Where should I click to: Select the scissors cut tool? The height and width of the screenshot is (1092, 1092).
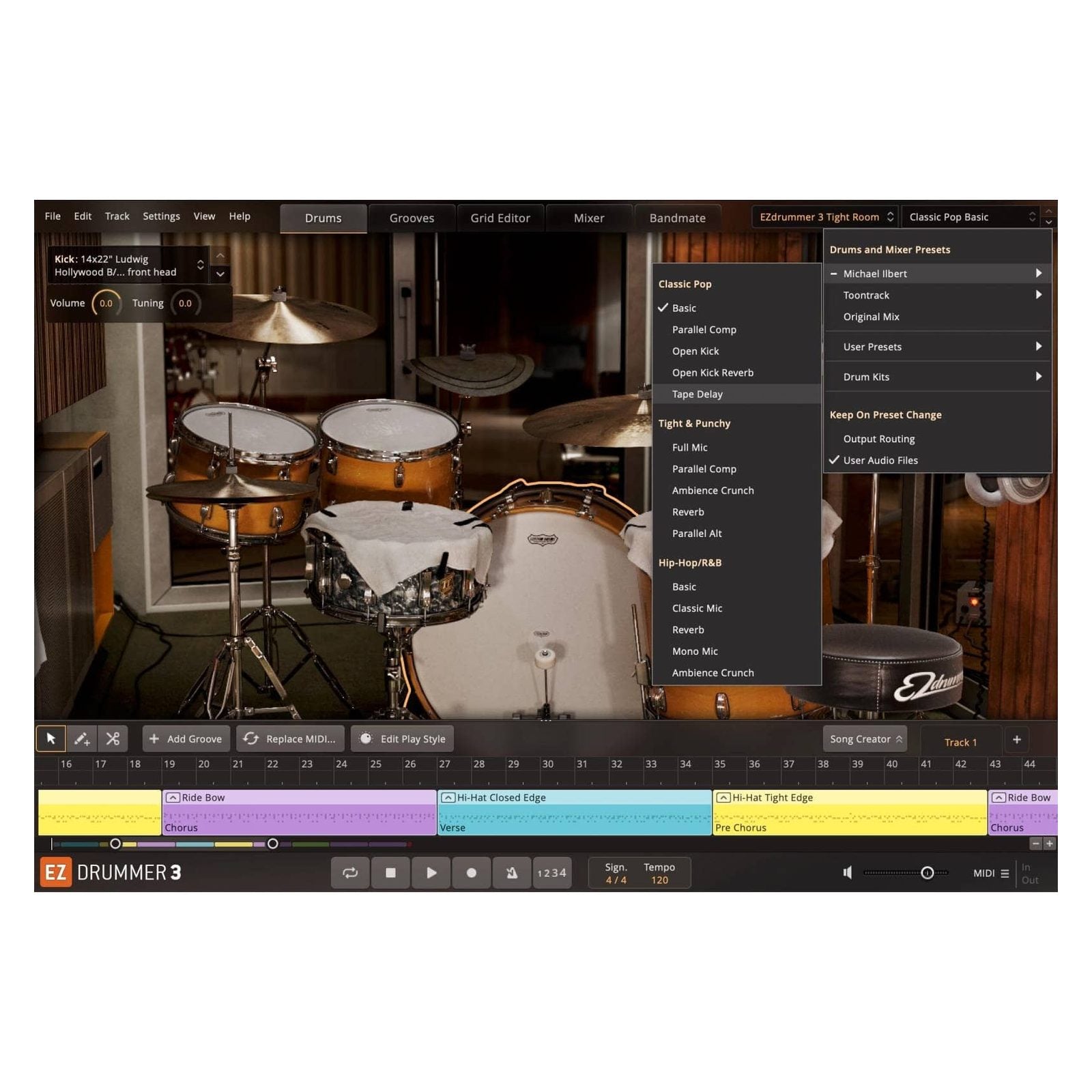coord(113,738)
